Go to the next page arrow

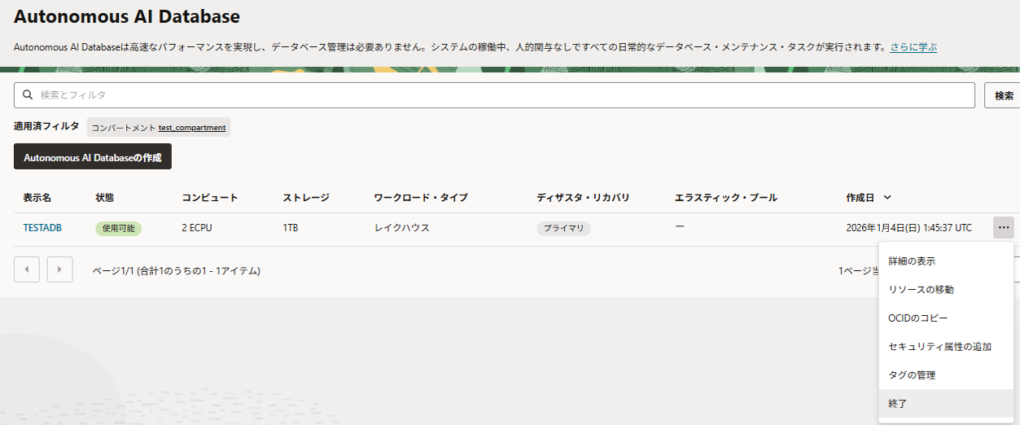[60, 270]
